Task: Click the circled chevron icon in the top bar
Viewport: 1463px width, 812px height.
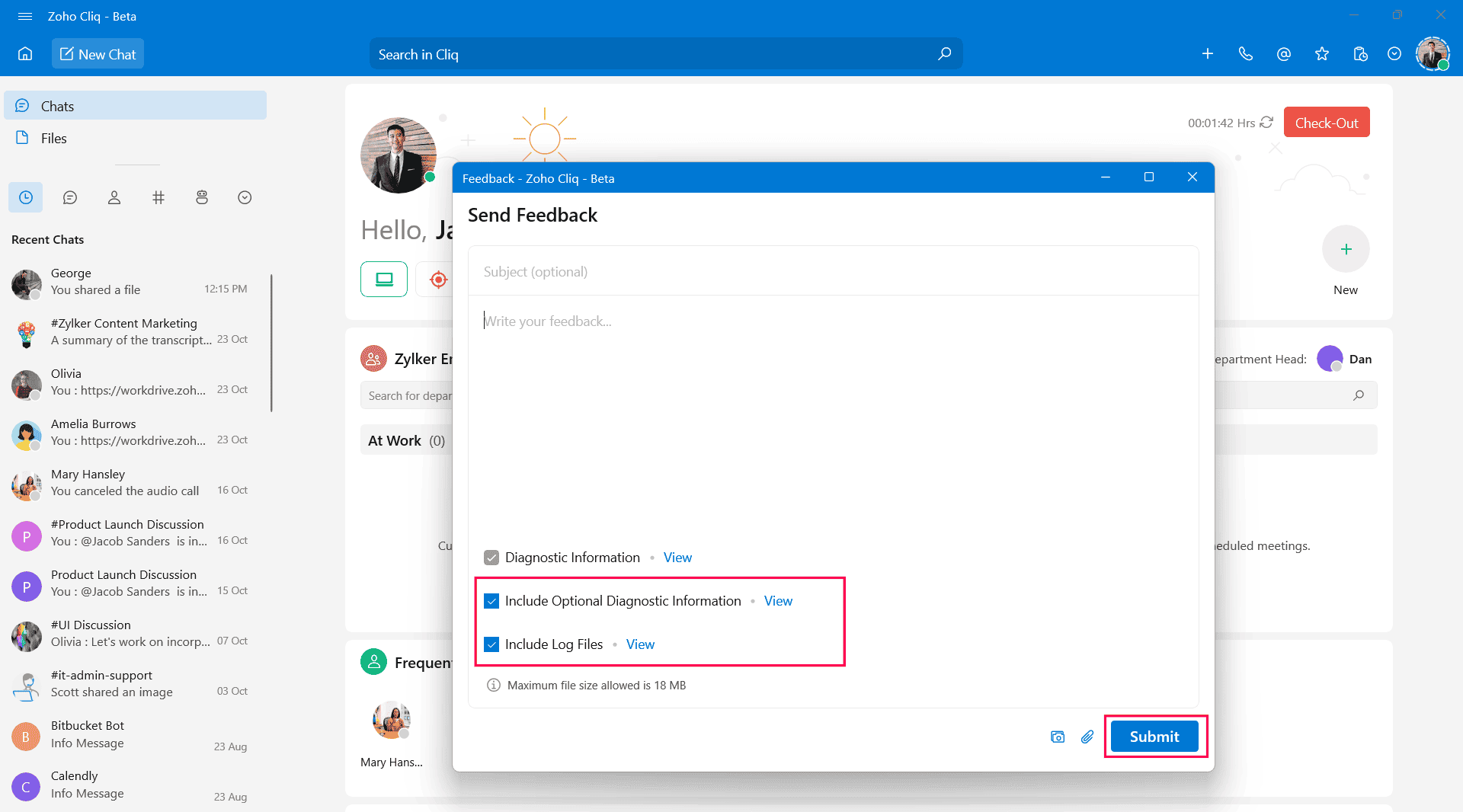Action: click(x=1394, y=54)
